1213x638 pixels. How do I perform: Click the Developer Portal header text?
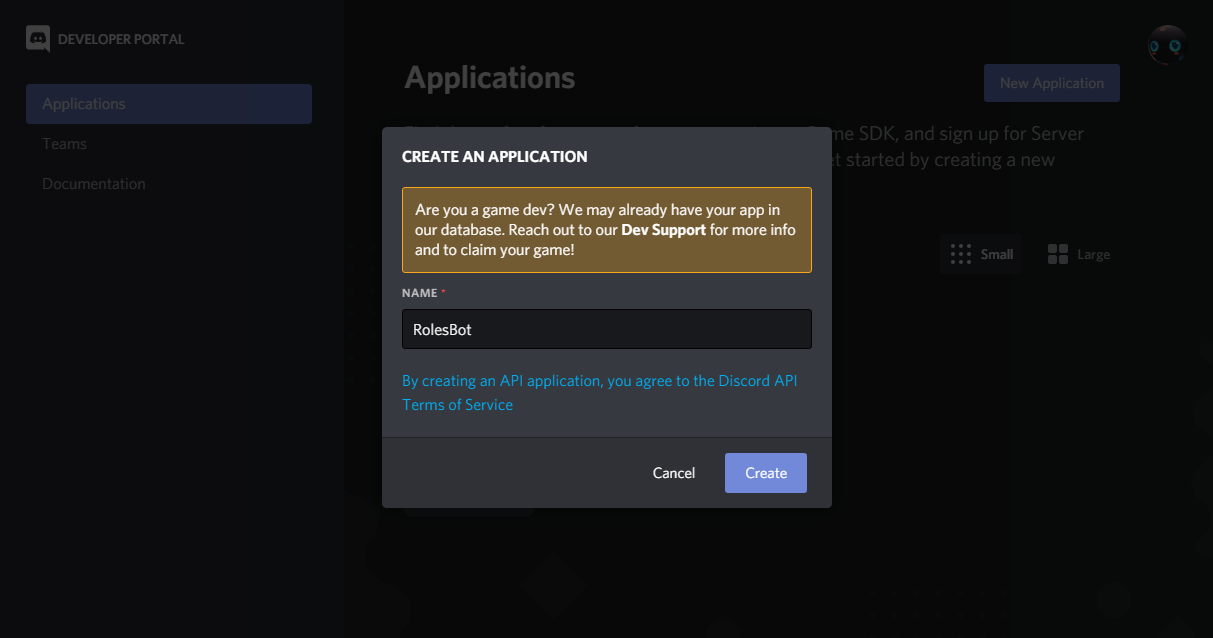(x=121, y=39)
